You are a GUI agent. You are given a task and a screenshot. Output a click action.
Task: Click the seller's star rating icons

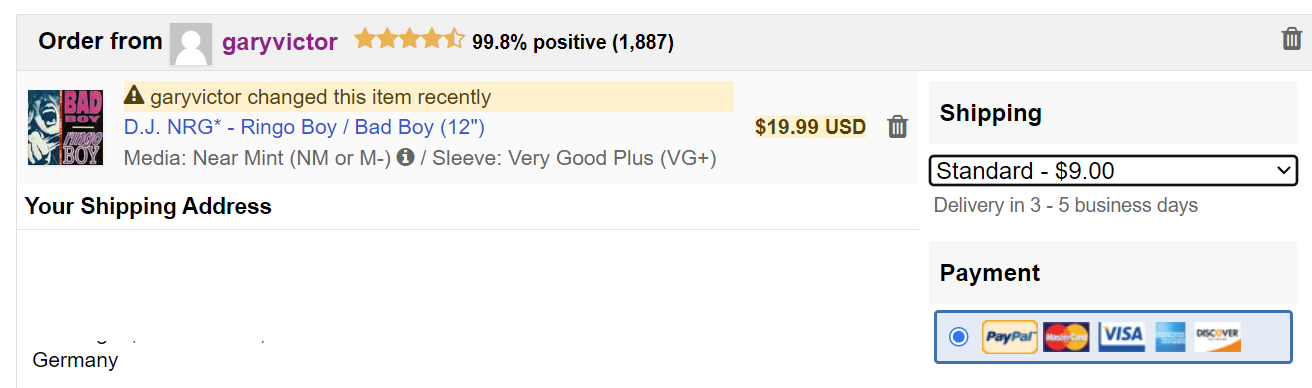coord(409,40)
